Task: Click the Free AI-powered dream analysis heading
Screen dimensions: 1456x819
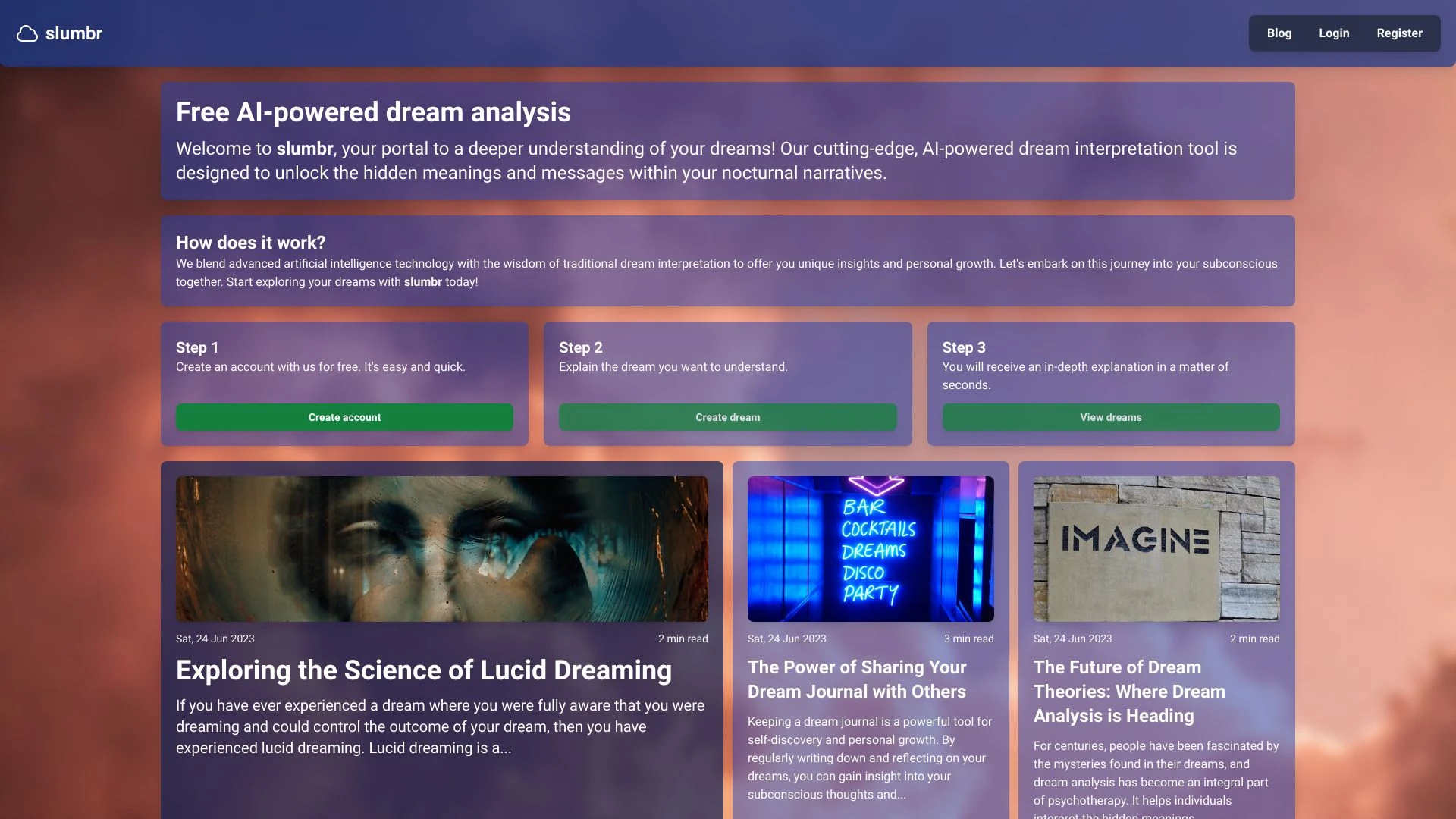Action: pyautogui.click(x=373, y=111)
